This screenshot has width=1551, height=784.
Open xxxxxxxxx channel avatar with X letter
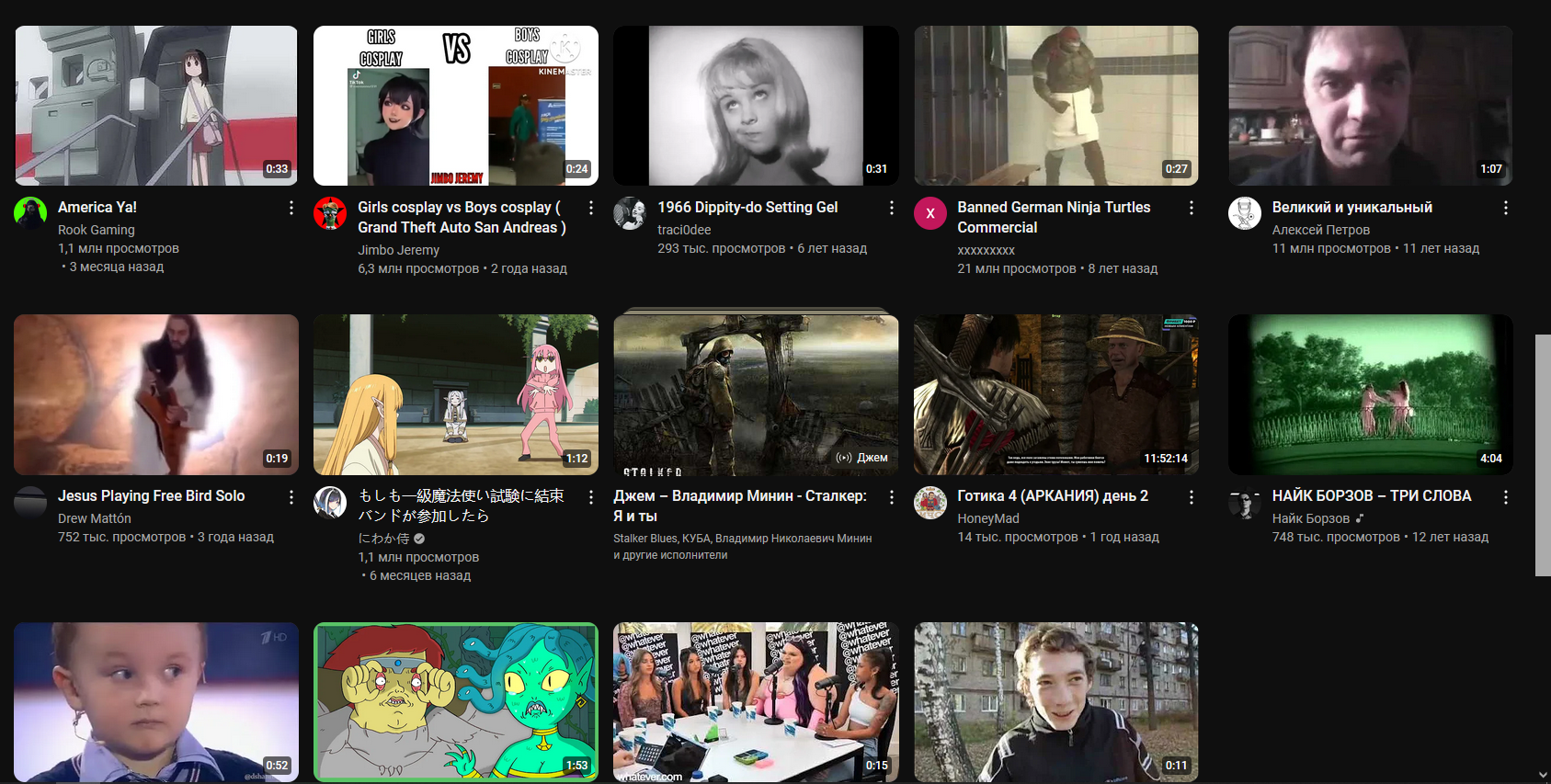930,213
